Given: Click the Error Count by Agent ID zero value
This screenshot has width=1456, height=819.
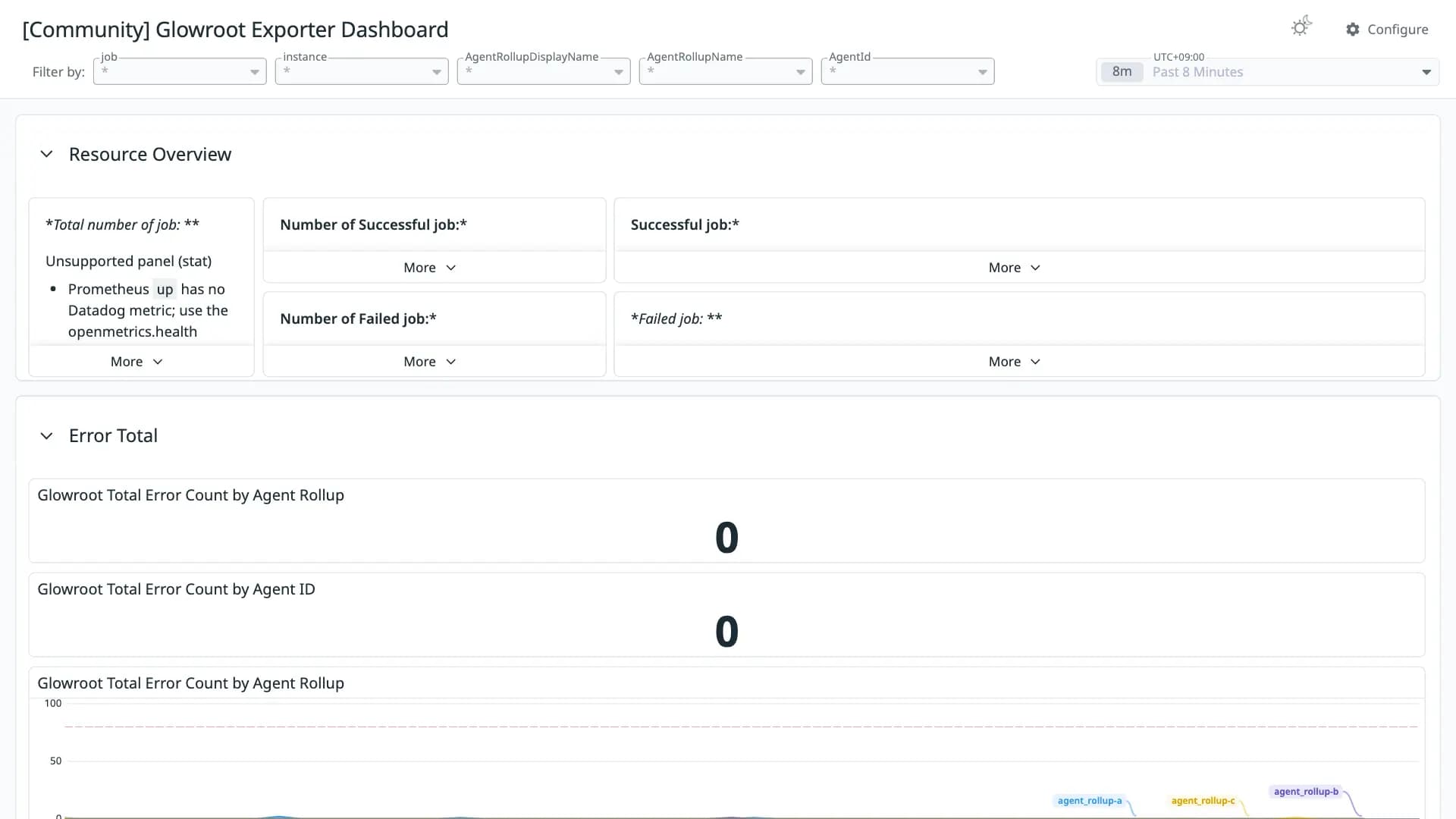Looking at the screenshot, I should [x=726, y=631].
